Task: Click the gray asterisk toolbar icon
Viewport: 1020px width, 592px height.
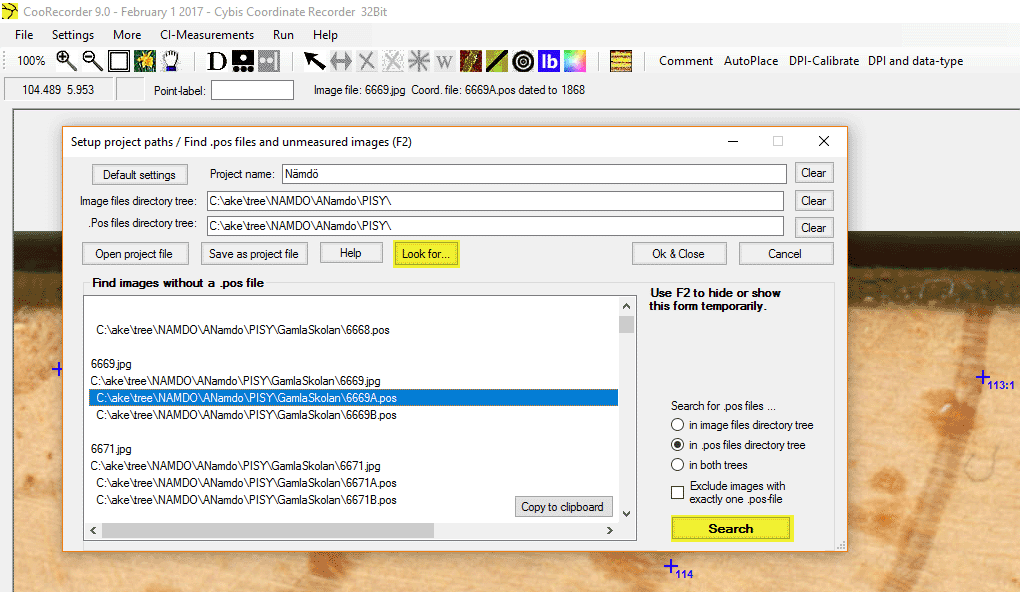Action: coord(418,61)
